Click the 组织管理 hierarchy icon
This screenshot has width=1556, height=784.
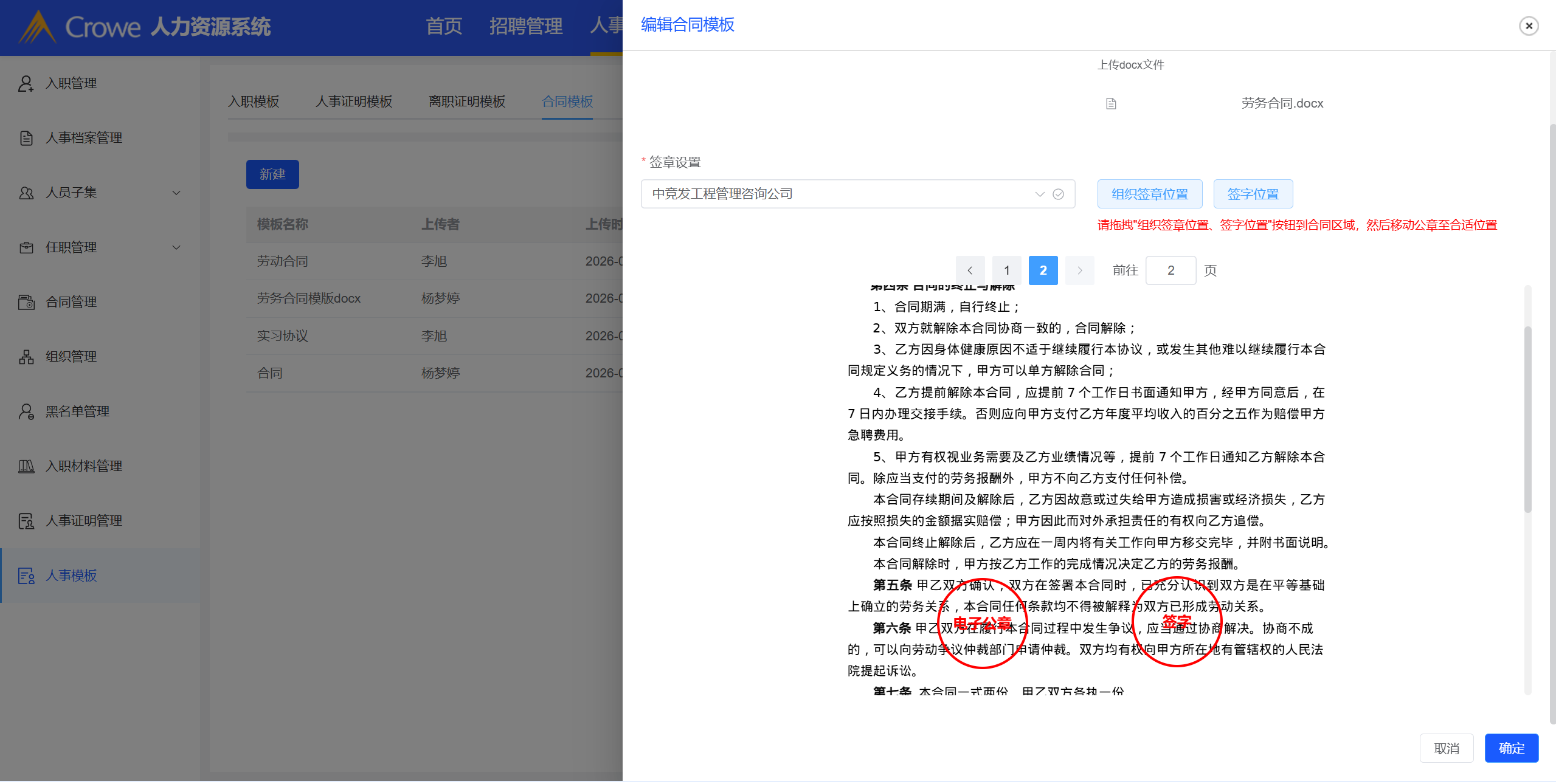coord(26,357)
